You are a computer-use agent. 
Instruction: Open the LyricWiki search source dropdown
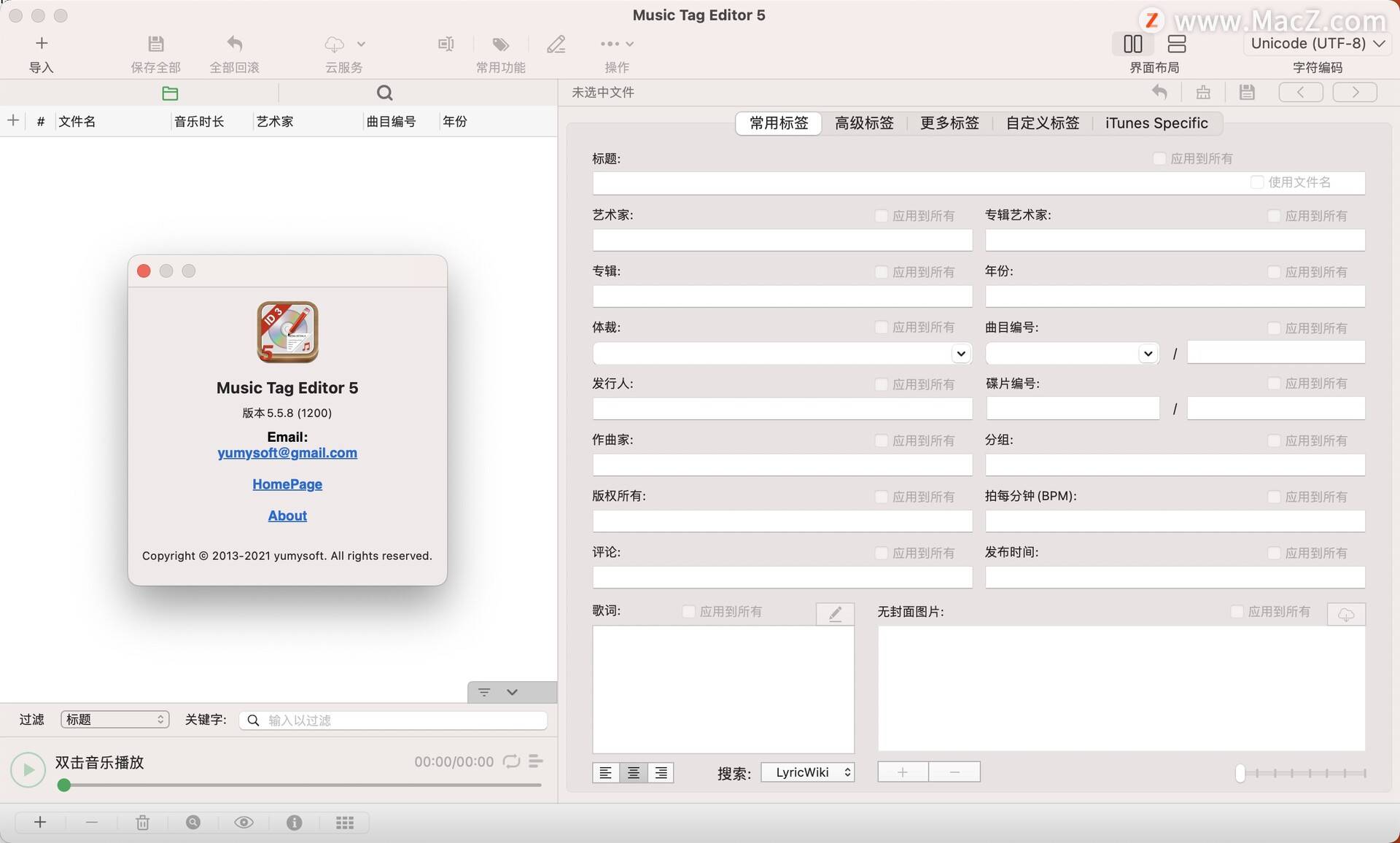(807, 772)
